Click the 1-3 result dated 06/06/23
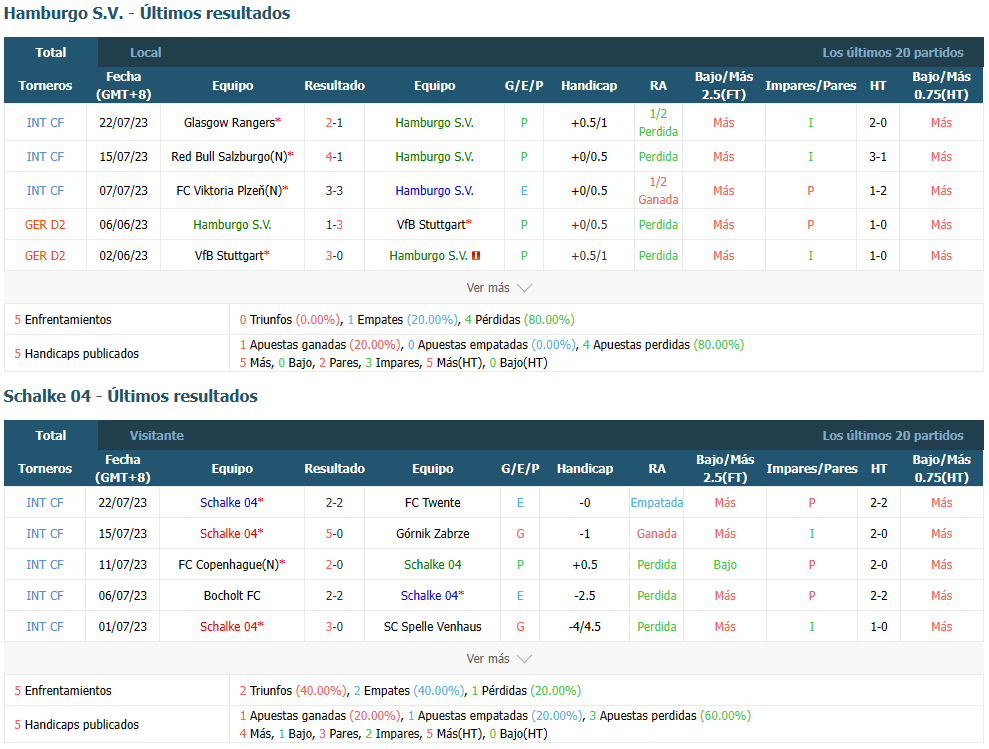Image resolution: width=989 pixels, height=749 pixels. coord(334,225)
